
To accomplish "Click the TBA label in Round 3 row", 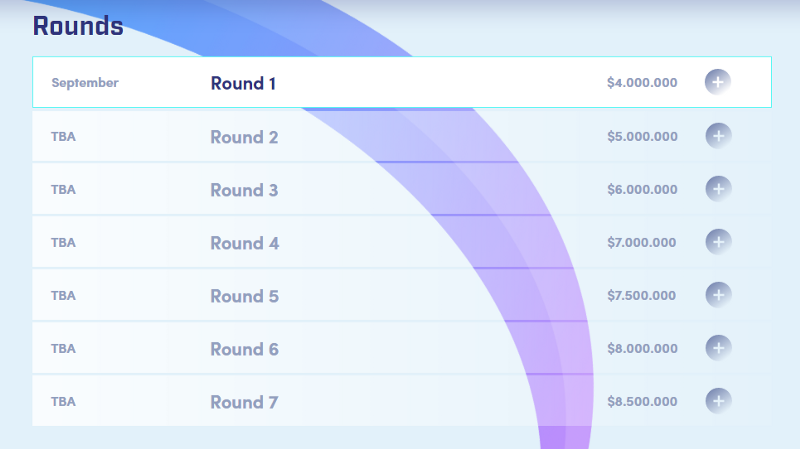I will click(63, 190).
